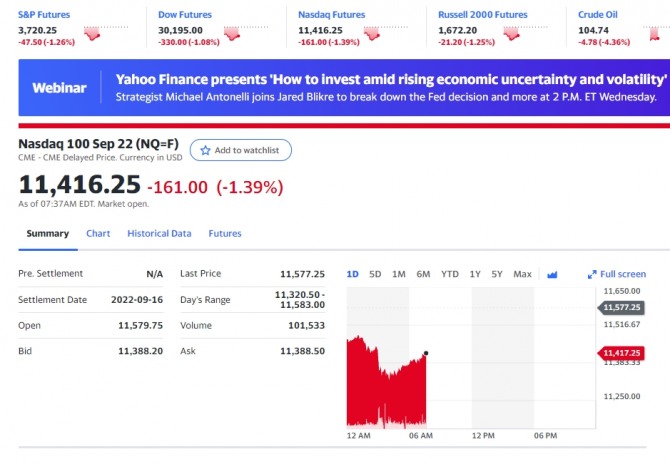Viewport: 670px width, 464px height.
Task: Select the 1D chart range
Action: (352, 274)
